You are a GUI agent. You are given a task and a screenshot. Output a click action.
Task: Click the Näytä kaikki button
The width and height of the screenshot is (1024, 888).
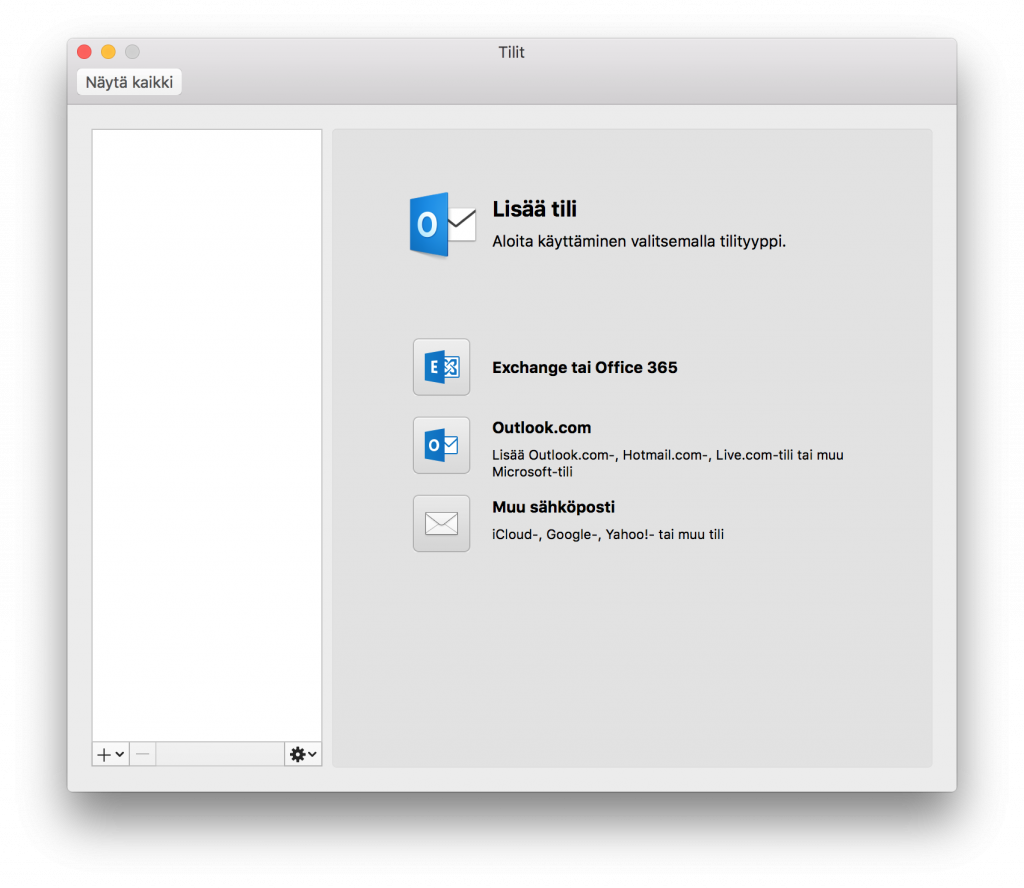point(128,81)
